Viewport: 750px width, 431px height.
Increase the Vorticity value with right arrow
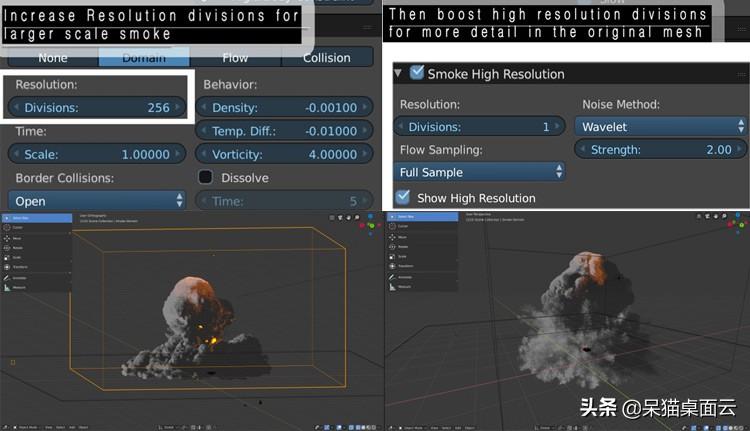coord(365,154)
